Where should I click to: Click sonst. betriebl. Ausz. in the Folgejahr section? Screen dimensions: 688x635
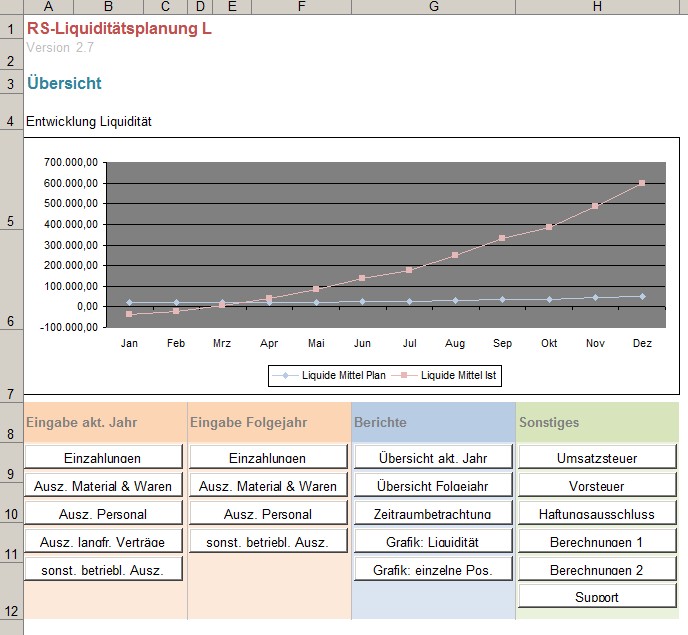268,542
